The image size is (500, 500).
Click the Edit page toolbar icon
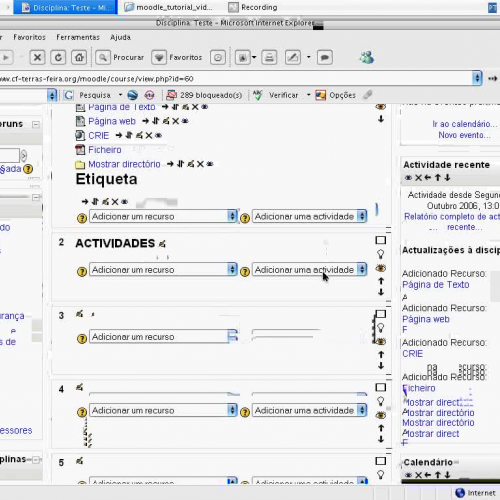(x=293, y=58)
